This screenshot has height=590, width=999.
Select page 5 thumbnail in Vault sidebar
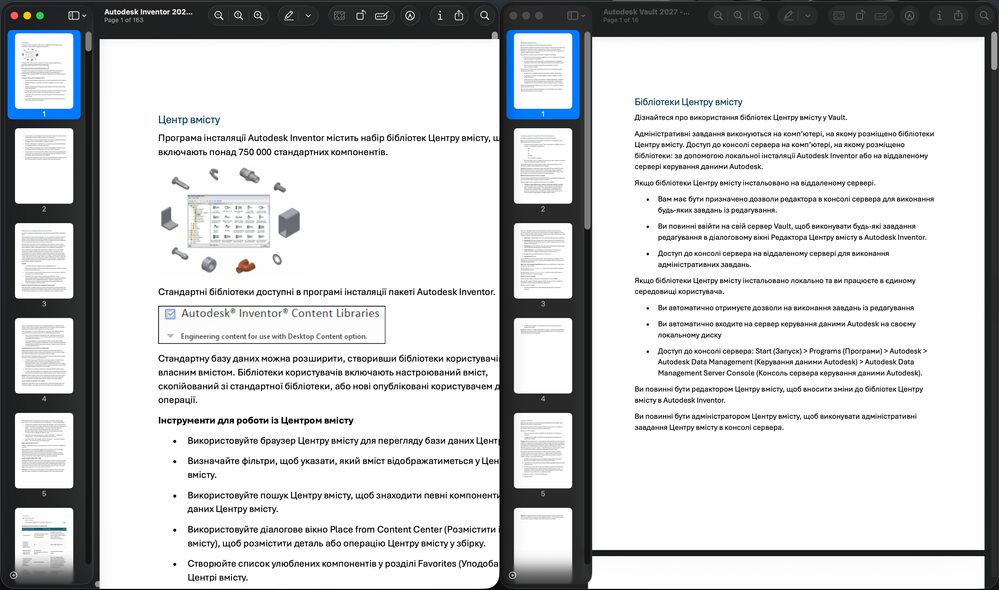click(x=543, y=450)
